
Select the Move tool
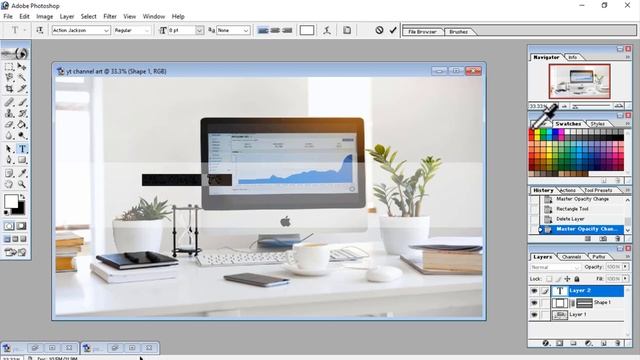coord(22,67)
